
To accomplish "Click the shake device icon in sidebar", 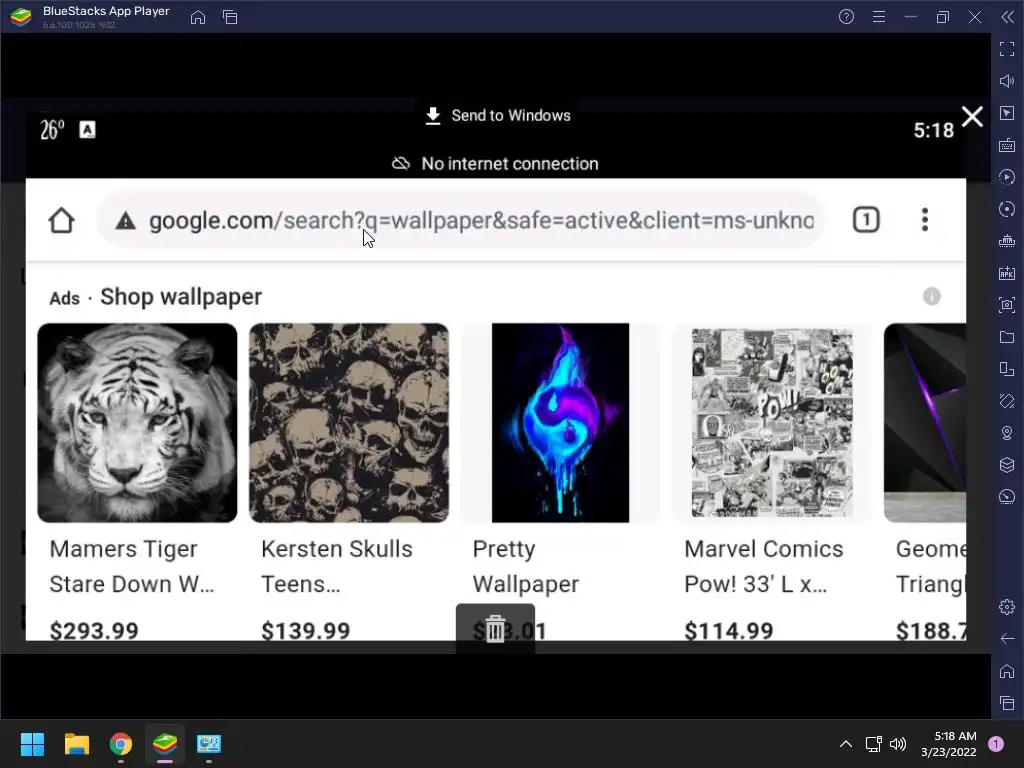I will pyautogui.click(x=1007, y=401).
